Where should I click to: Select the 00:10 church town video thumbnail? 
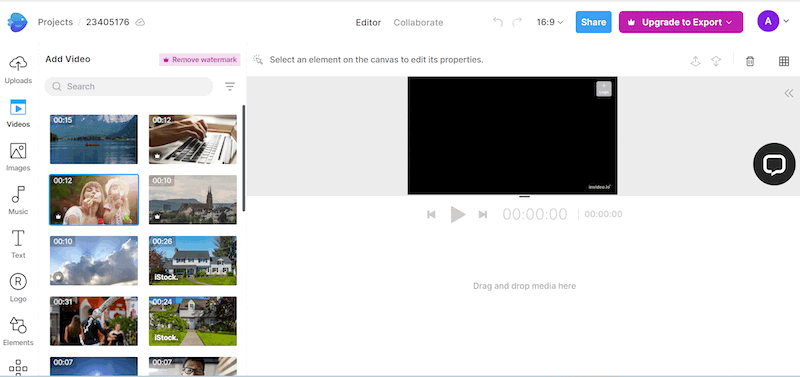click(x=193, y=199)
